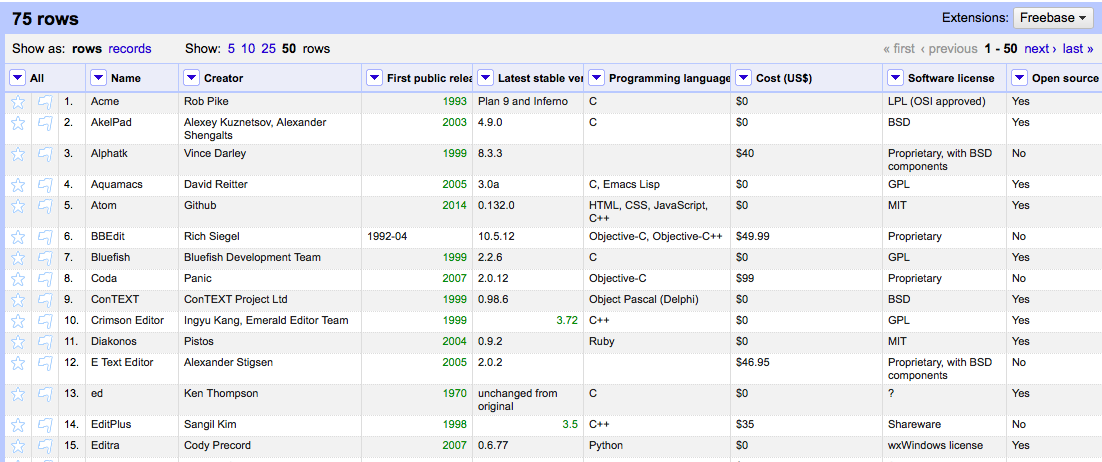Jump to the last page

point(1077,48)
